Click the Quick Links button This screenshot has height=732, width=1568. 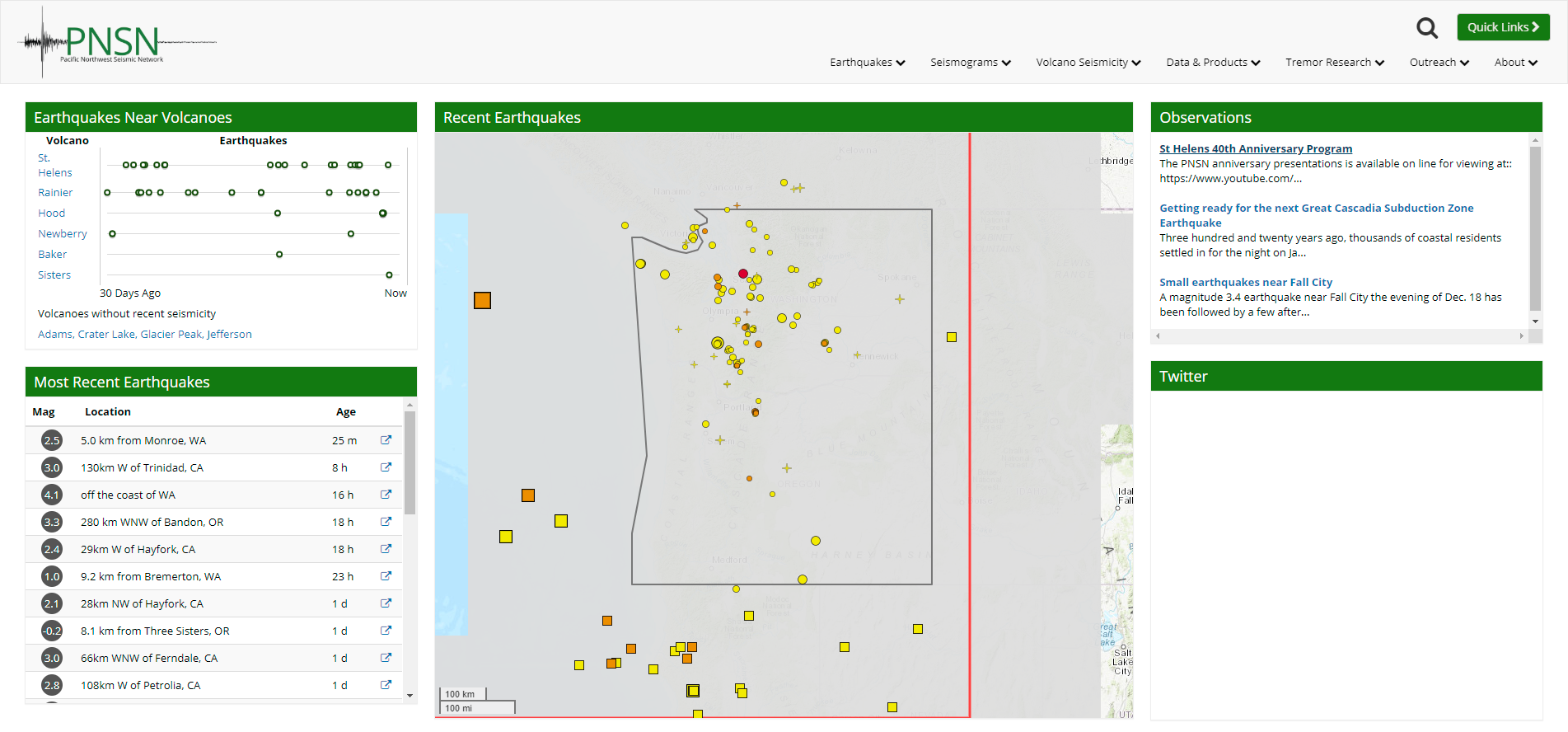1503,27
